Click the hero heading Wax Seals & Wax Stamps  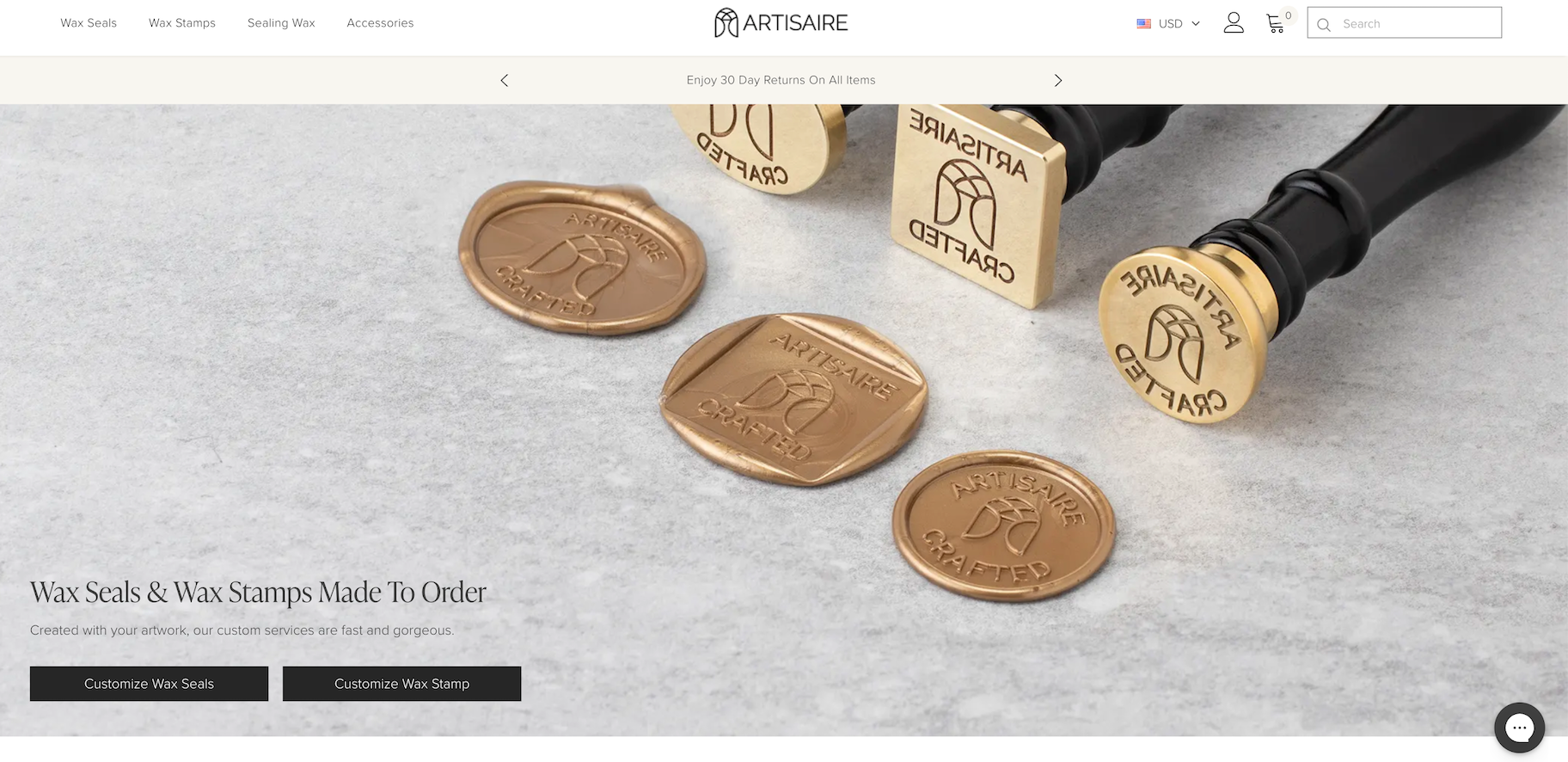click(258, 593)
